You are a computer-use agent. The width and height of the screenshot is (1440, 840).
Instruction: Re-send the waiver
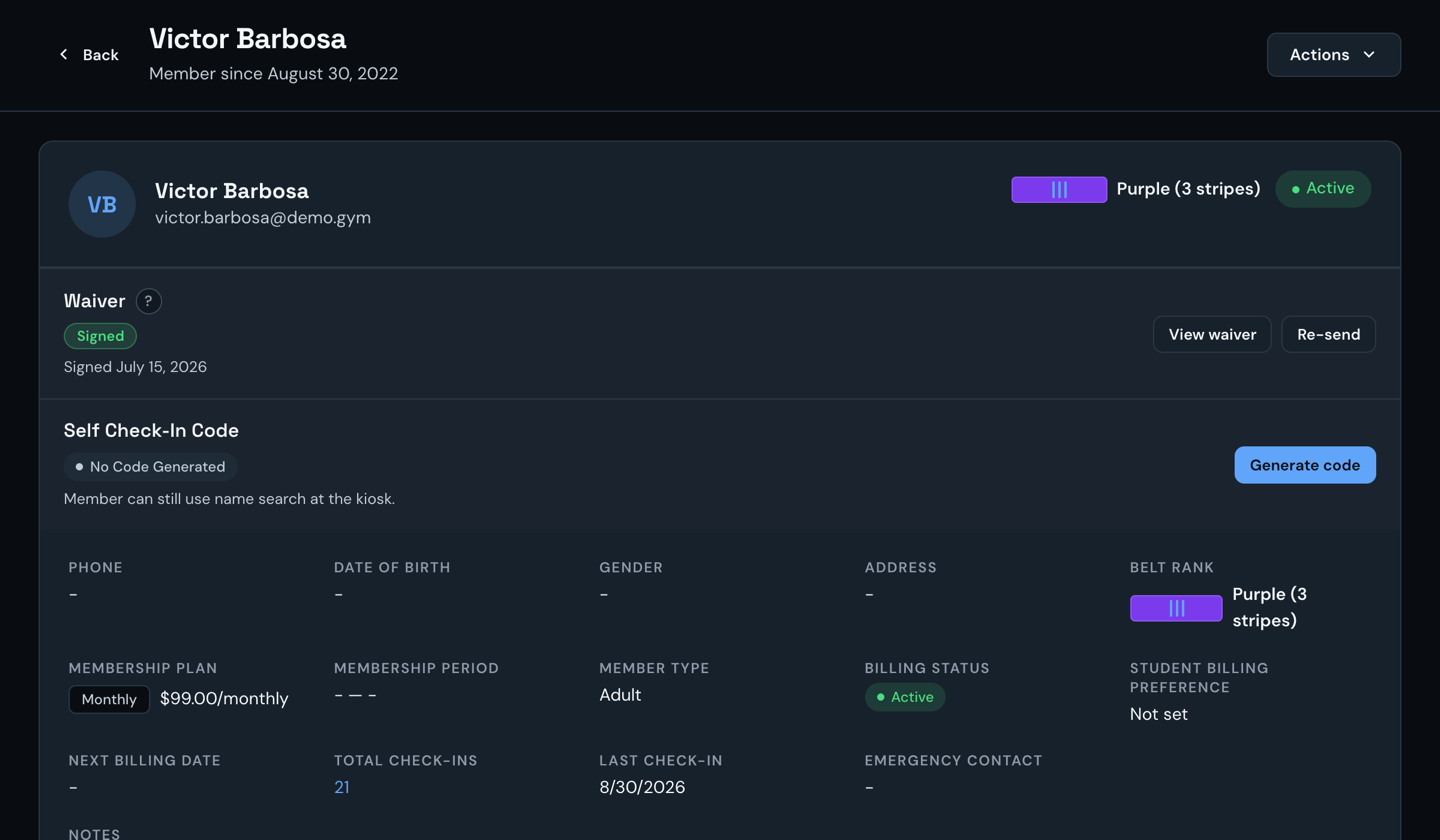1329,335
